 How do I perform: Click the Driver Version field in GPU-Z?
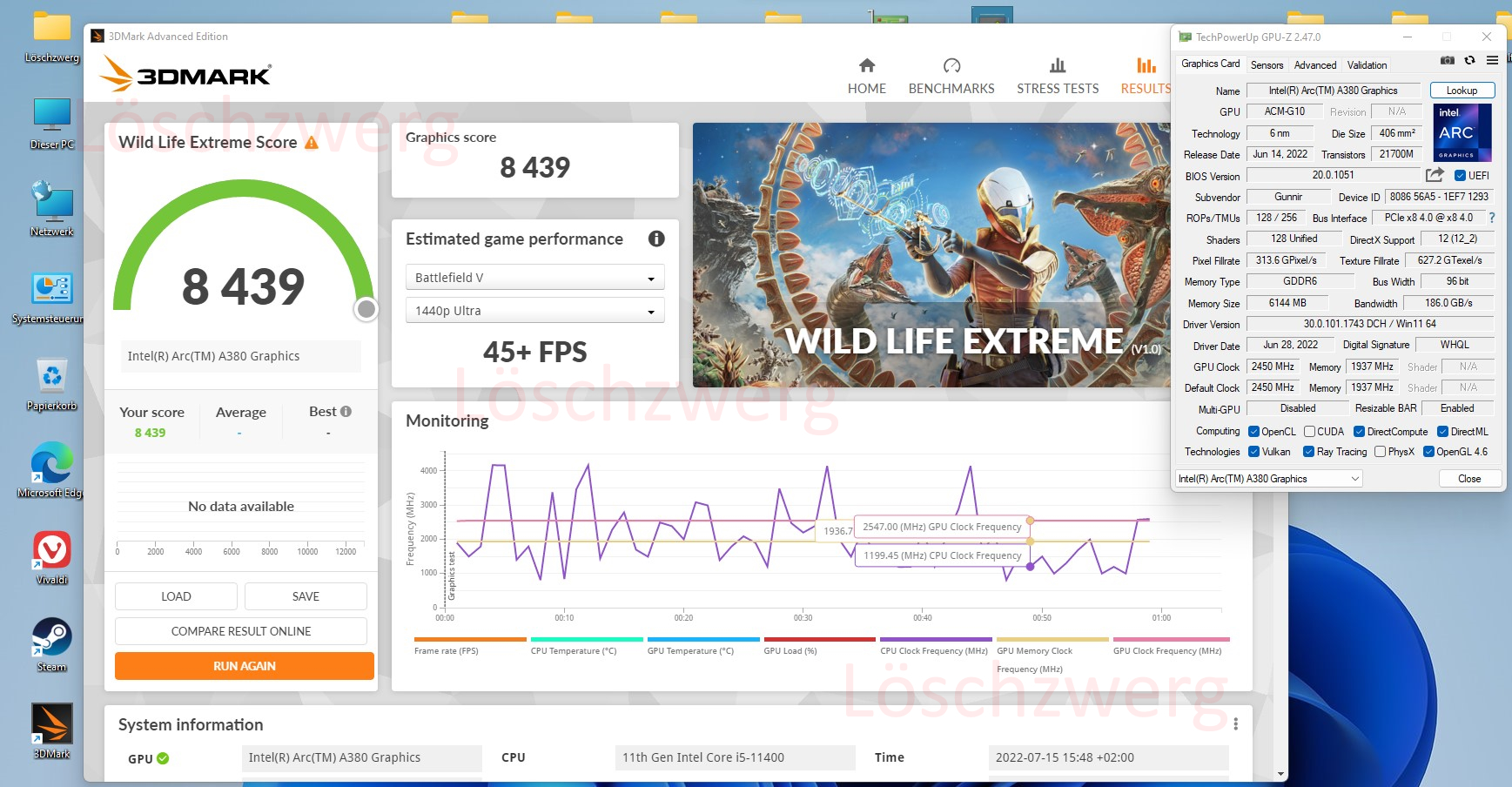coord(1369,324)
